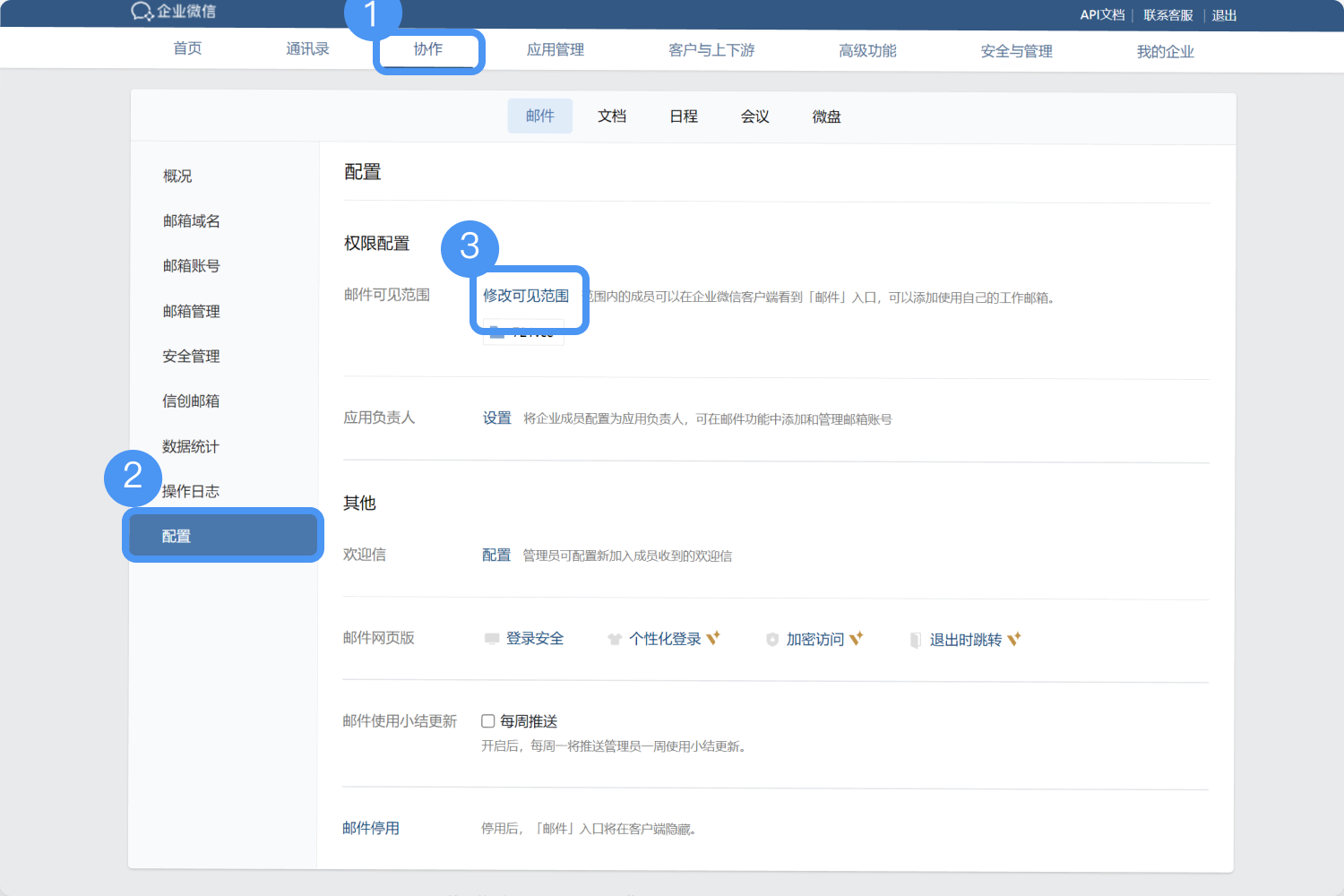
Task: Click 退出 to log out
Action: pos(1224,15)
